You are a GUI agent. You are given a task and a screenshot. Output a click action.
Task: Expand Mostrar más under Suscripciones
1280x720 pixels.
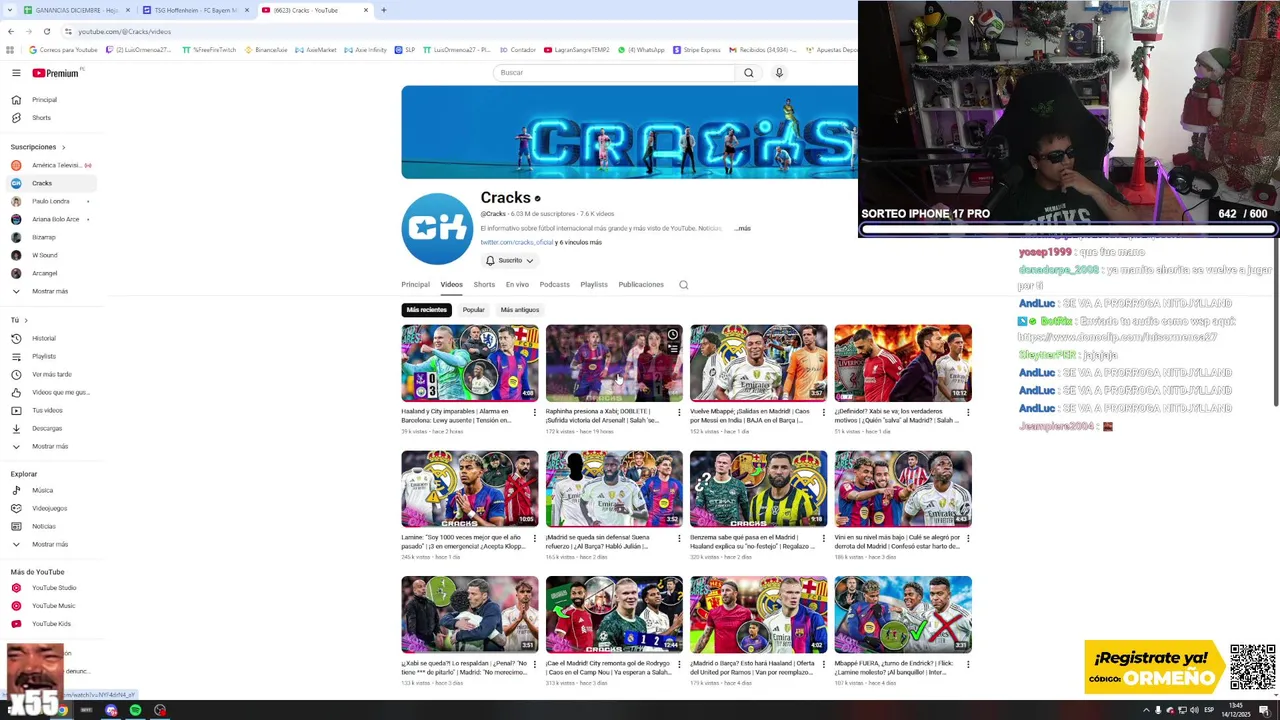[49, 291]
